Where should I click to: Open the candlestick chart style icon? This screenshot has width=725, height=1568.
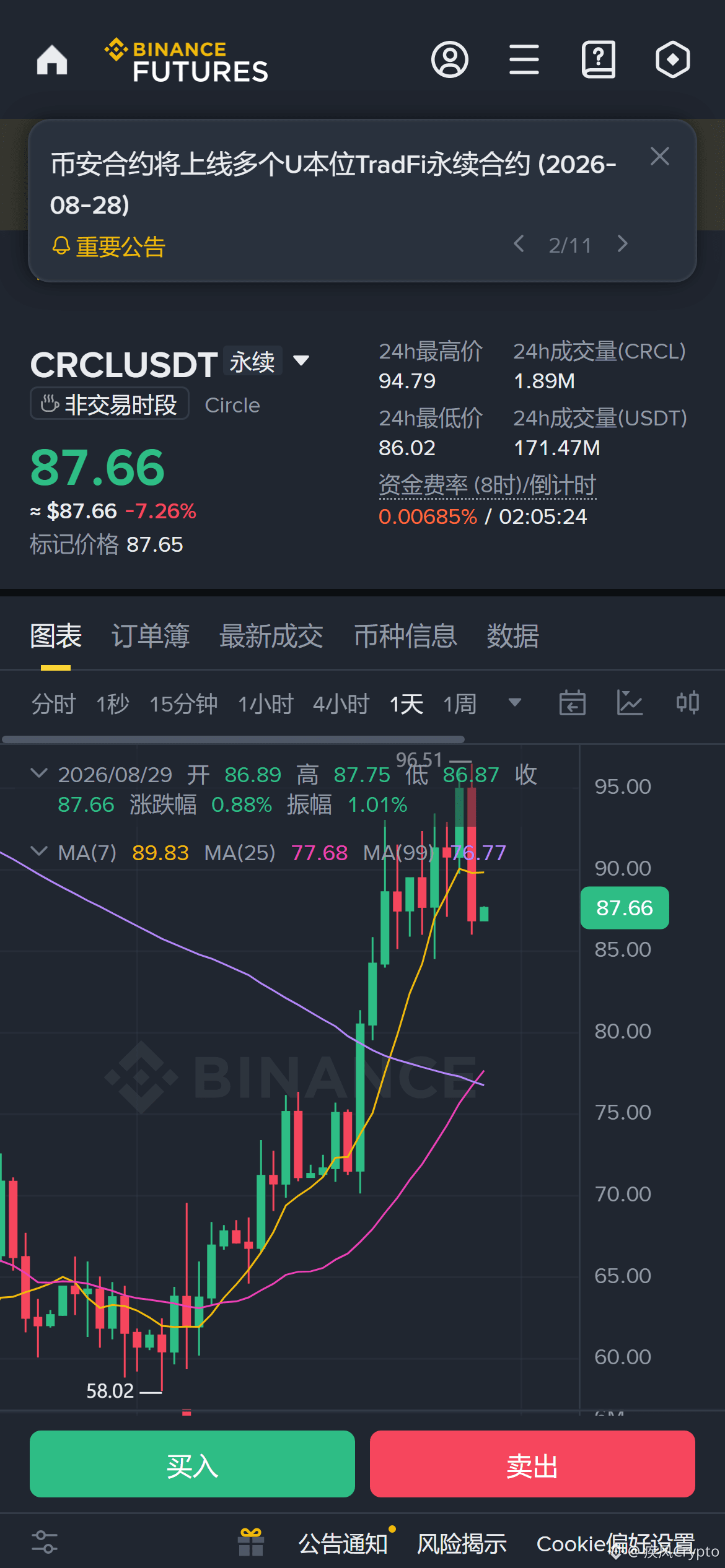point(688,703)
